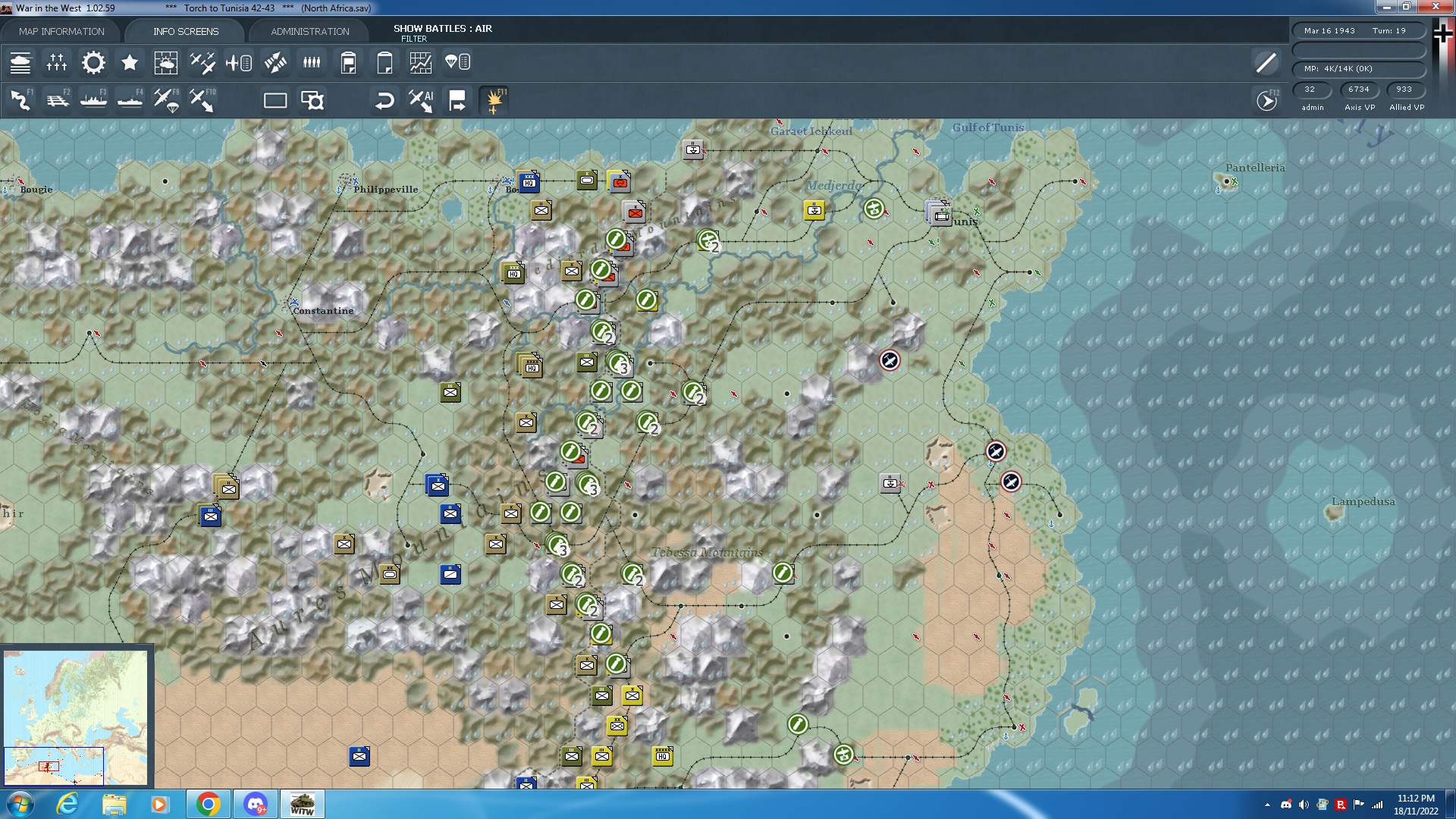This screenshot has height=819, width=1456.
Task: Click the undo move arrow icon
Action: click(x=384, y=100)
